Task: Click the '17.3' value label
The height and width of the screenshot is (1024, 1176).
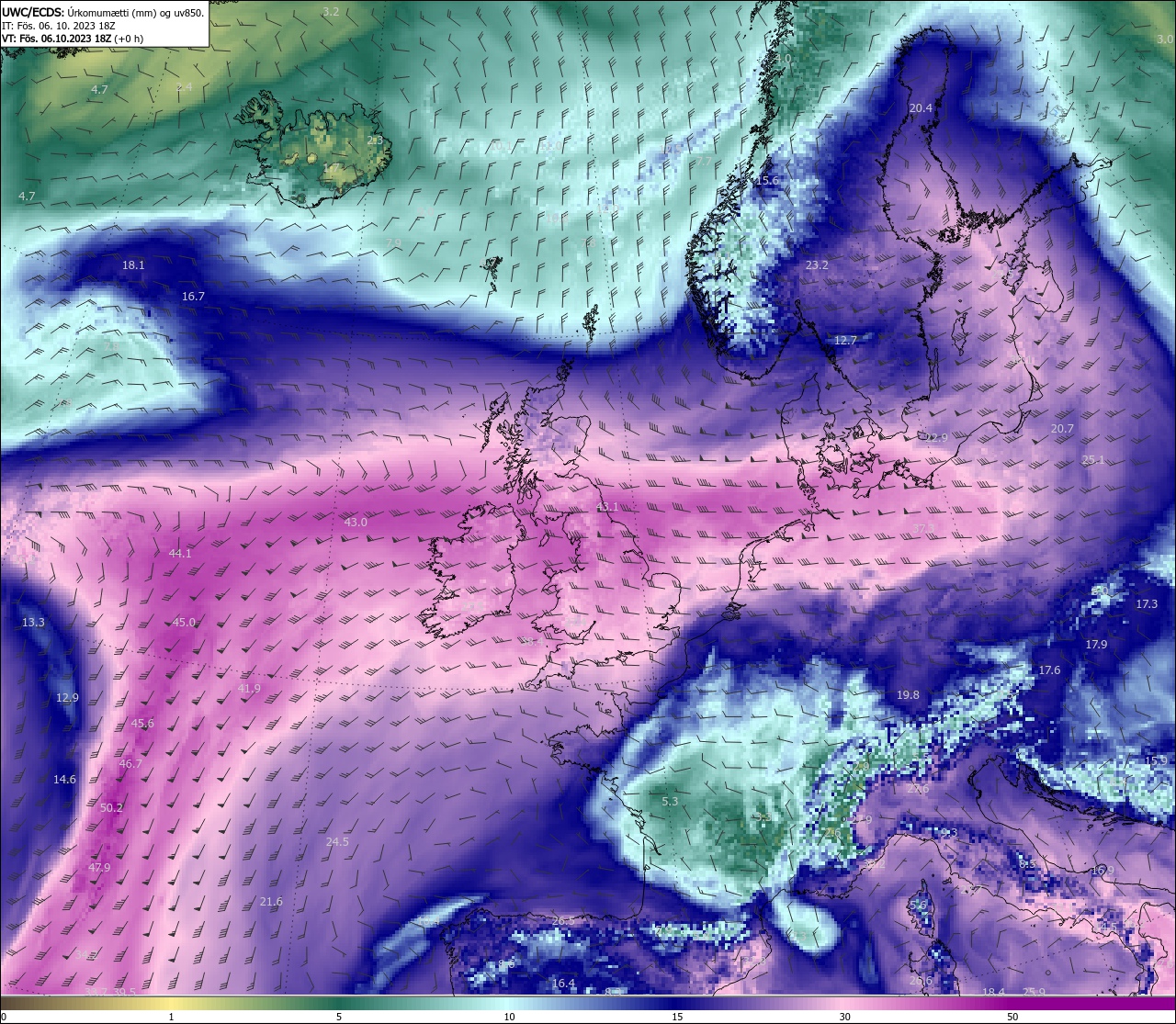Action: pos(1147,603)
